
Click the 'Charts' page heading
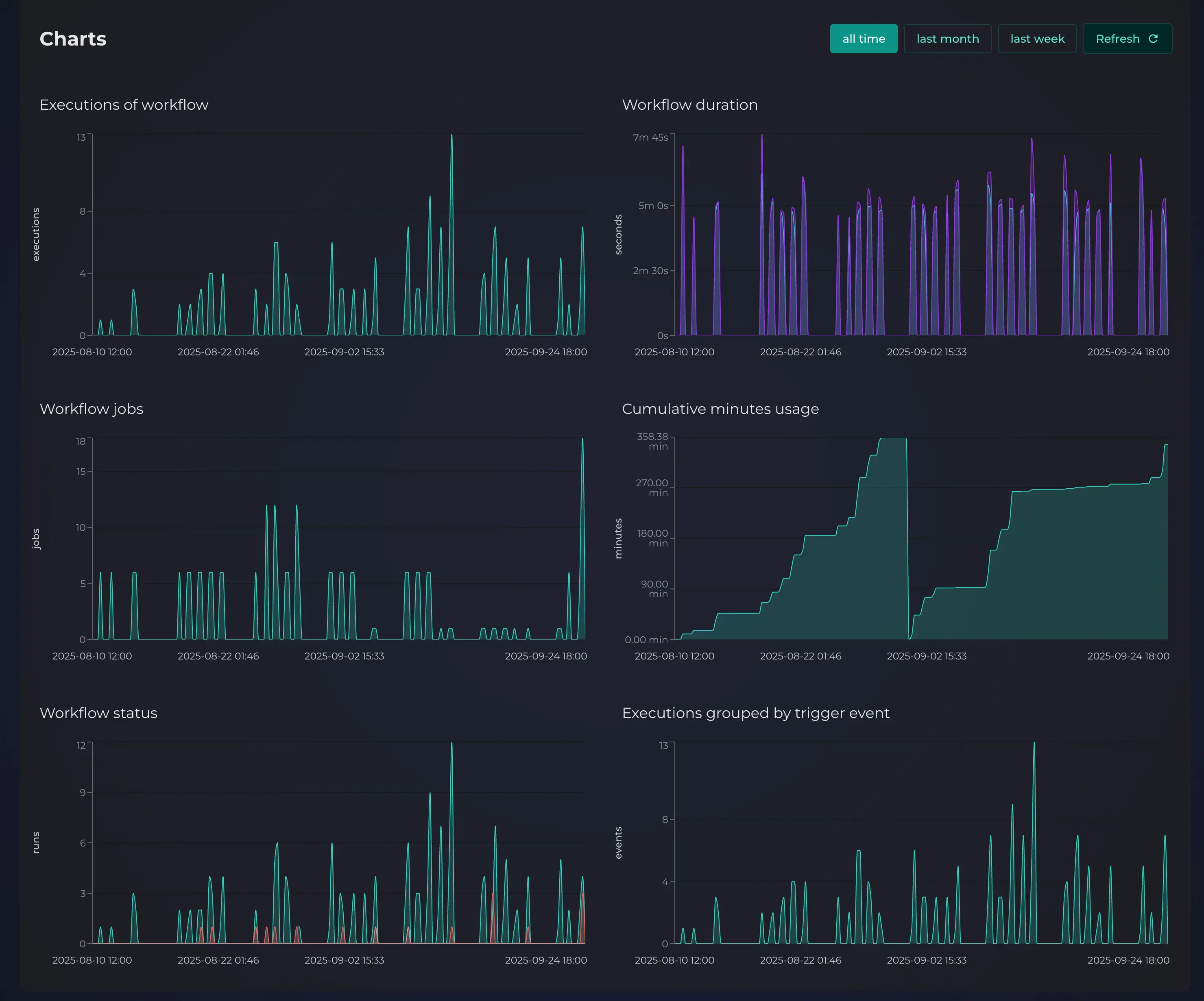(x=73, y=38)
